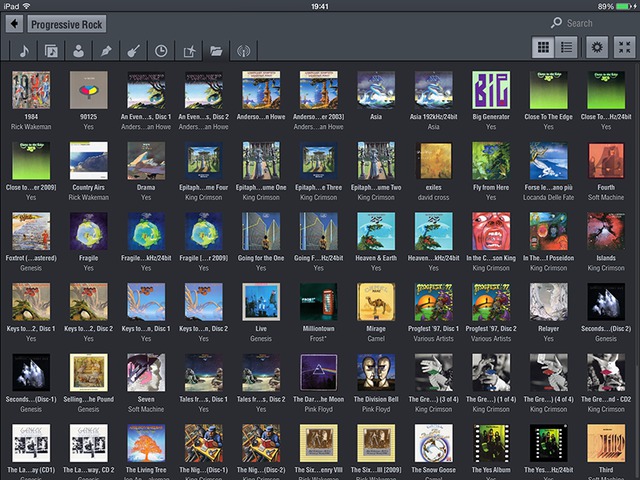Open the 1984 Rick Wakeman album
640x480 pixels.
pyautogui.click(x=31, y=91)
